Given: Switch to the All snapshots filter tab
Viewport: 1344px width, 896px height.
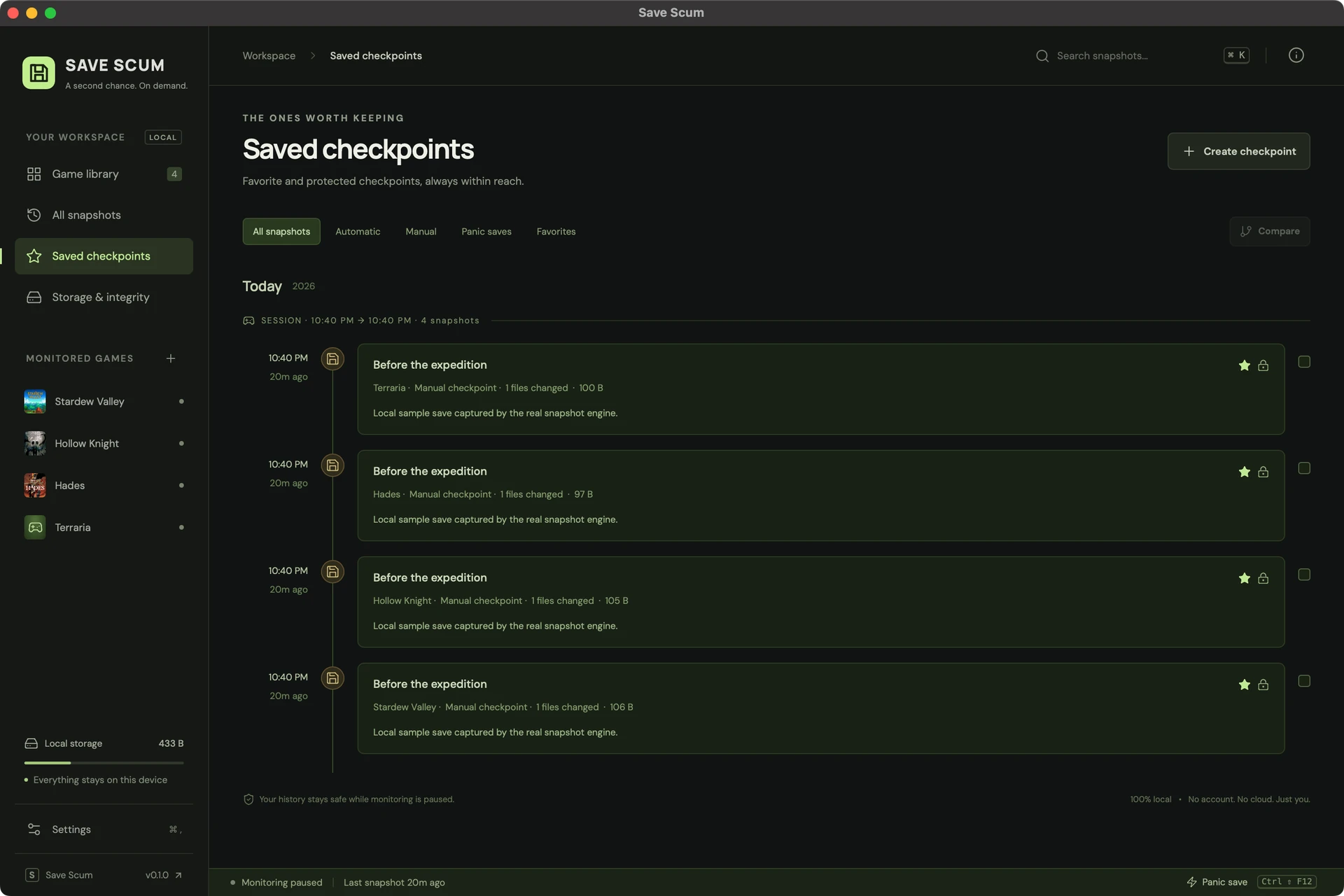Looking at the screenshot, I should point(281,232).
